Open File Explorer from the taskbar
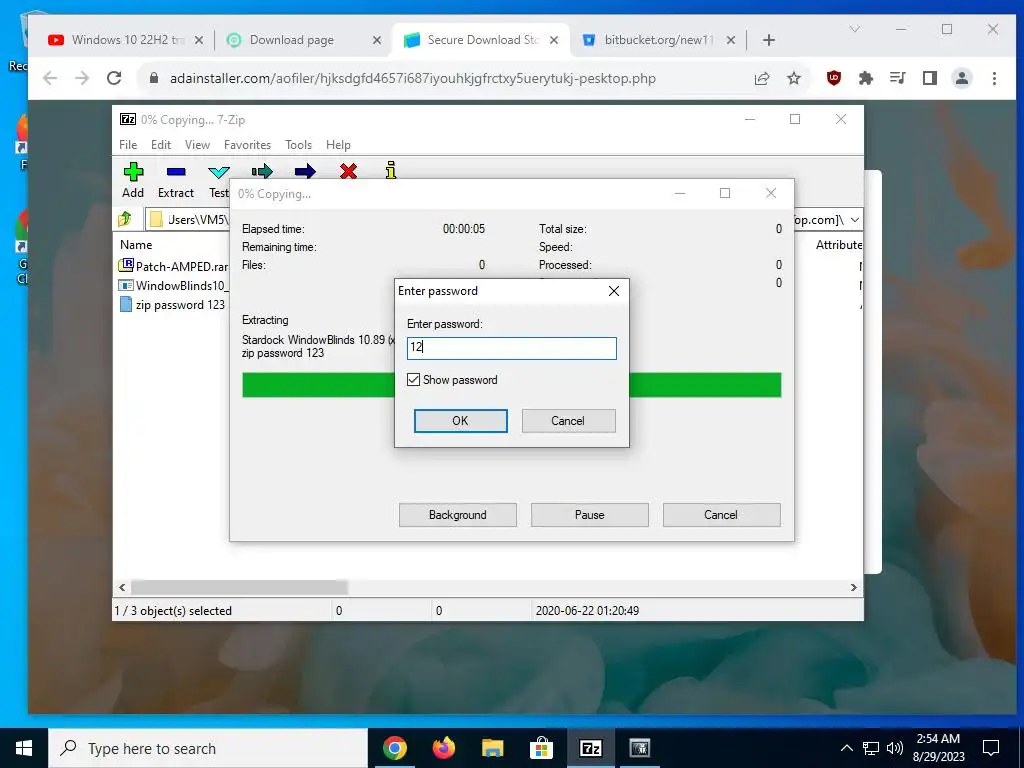Screen dimensions: 1024x768 coord(493,748)
